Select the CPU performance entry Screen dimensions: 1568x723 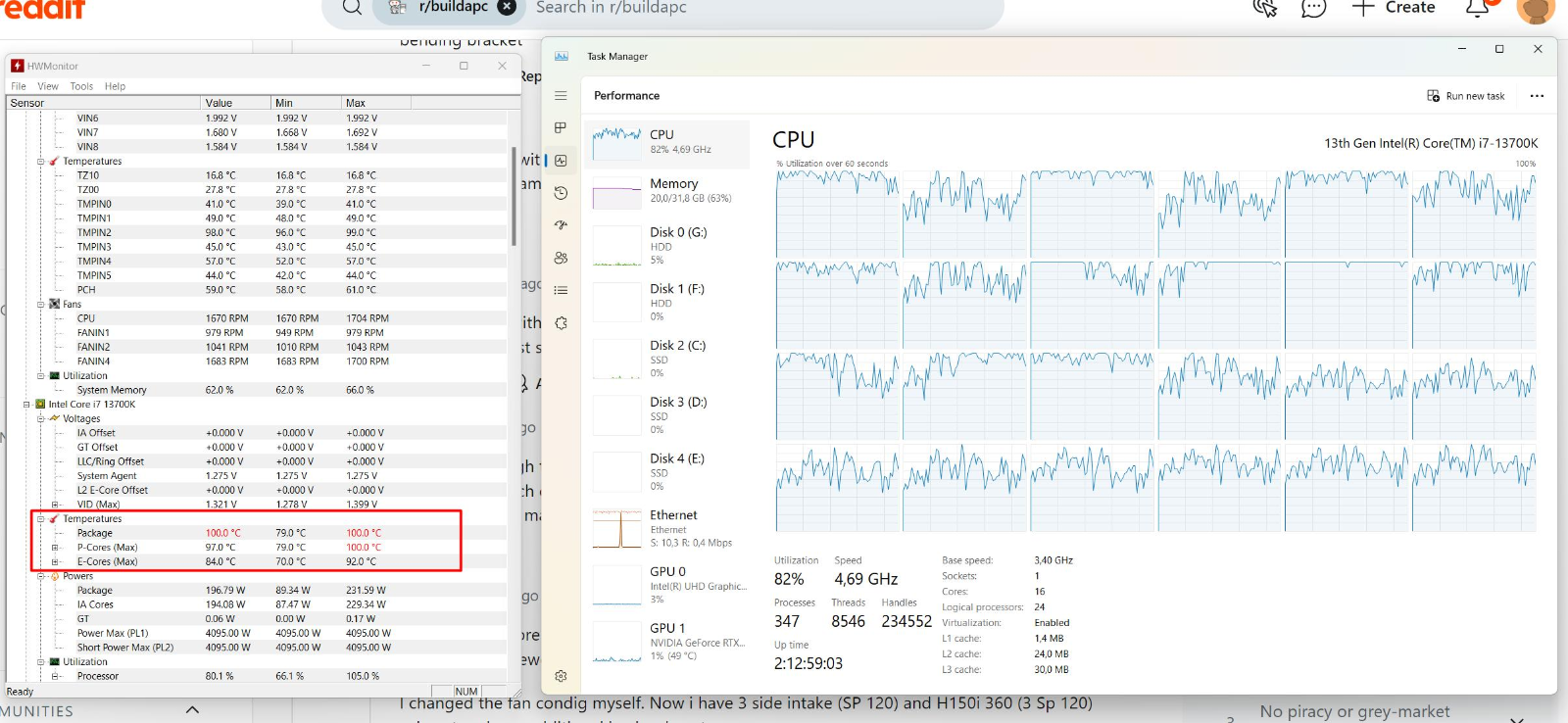(x=668, y=143)
